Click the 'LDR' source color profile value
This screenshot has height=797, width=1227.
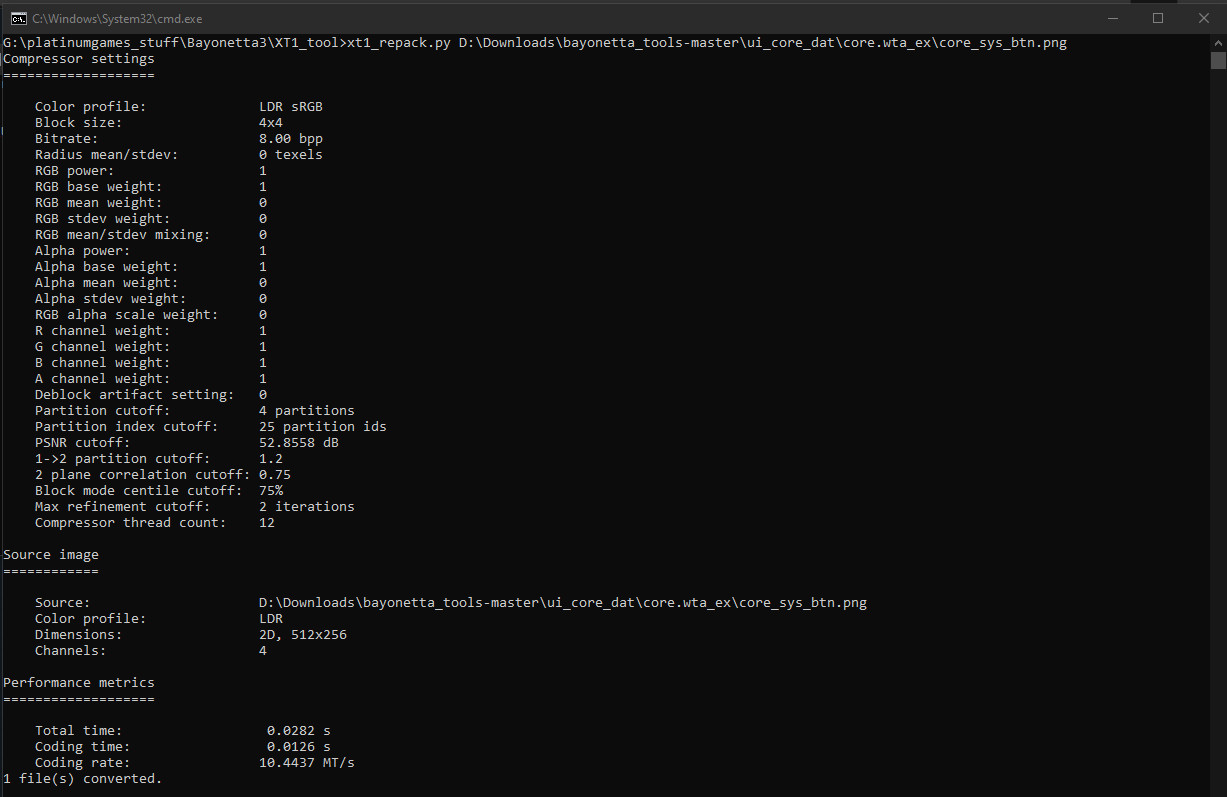pyautogui.click(x=271, y=619)
